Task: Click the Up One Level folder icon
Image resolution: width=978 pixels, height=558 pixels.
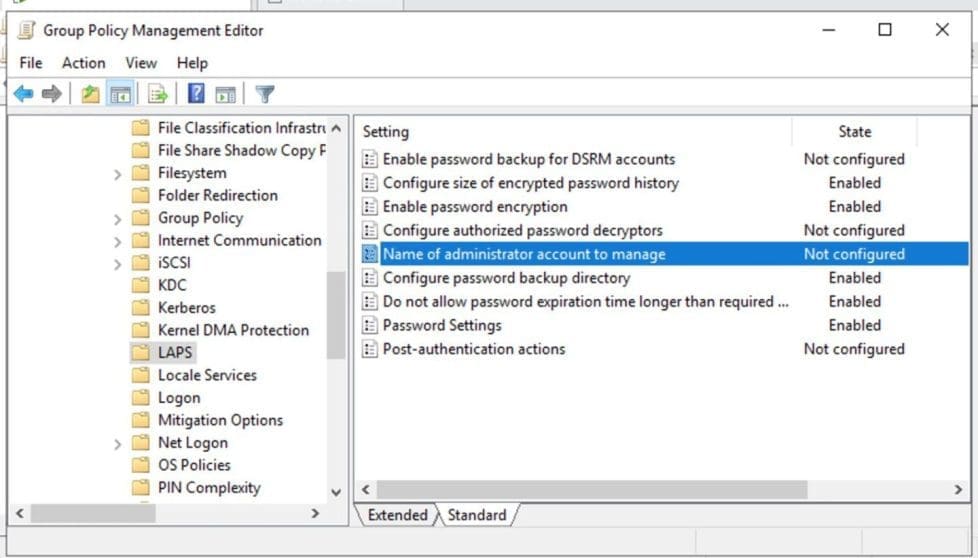Action: pyautogui.click(x=91, y=94)
